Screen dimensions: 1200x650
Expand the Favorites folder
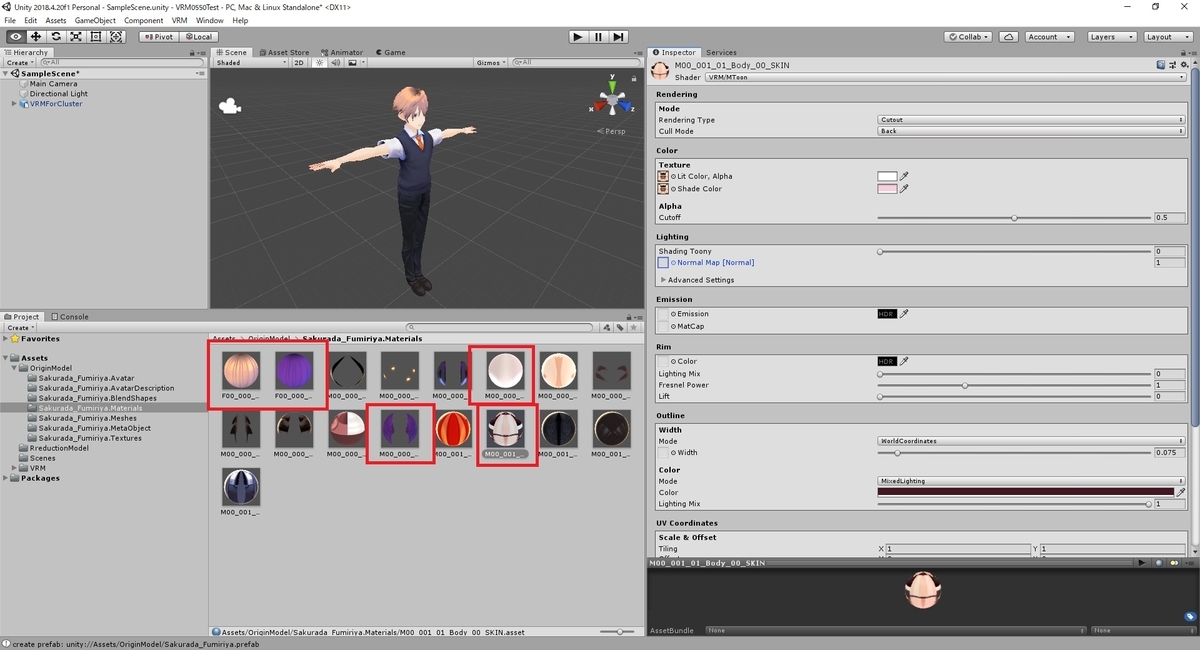[x=6, y=339]
